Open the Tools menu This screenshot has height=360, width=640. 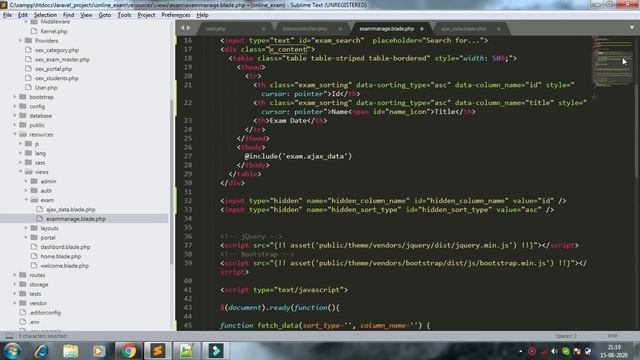tap(124, 15)
